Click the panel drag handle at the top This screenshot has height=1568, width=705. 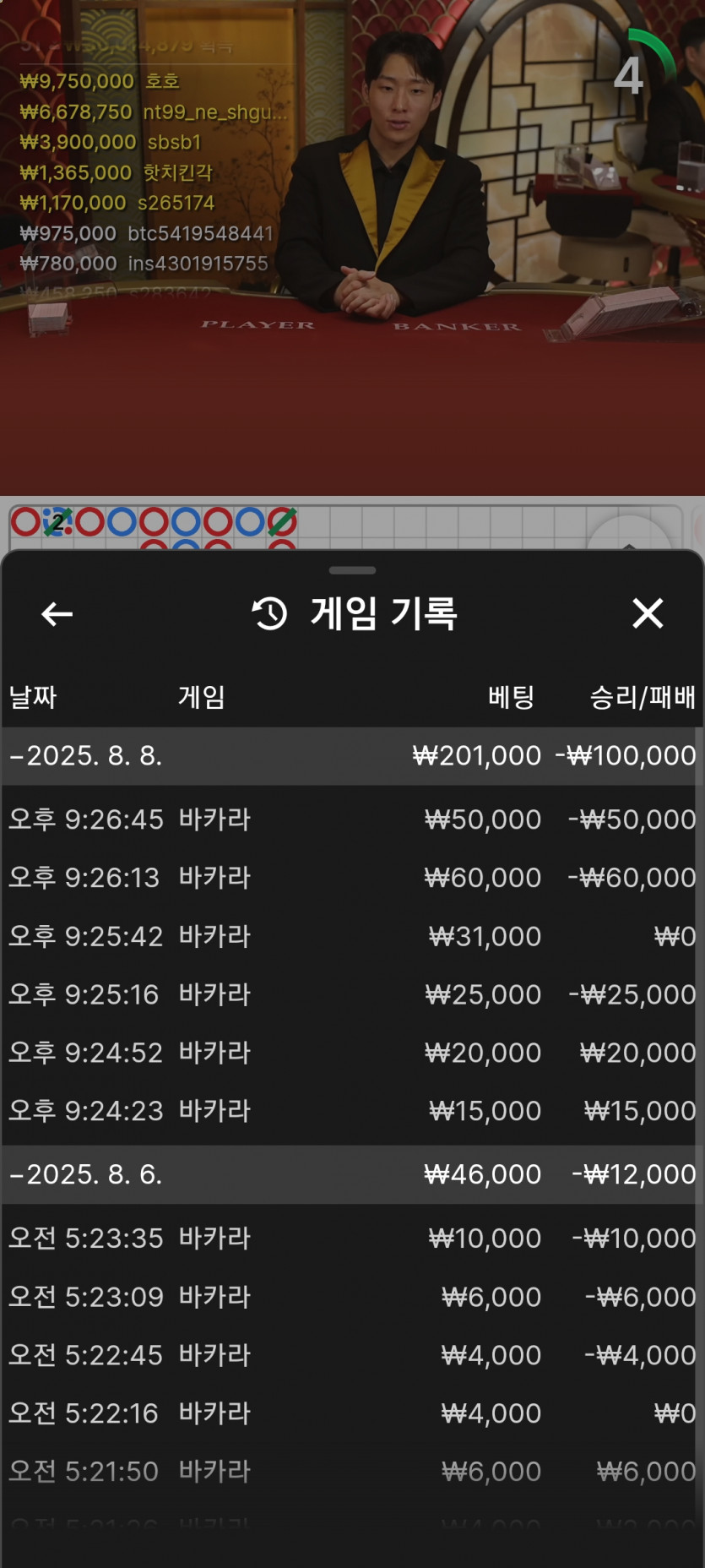[x=352, y=570]
